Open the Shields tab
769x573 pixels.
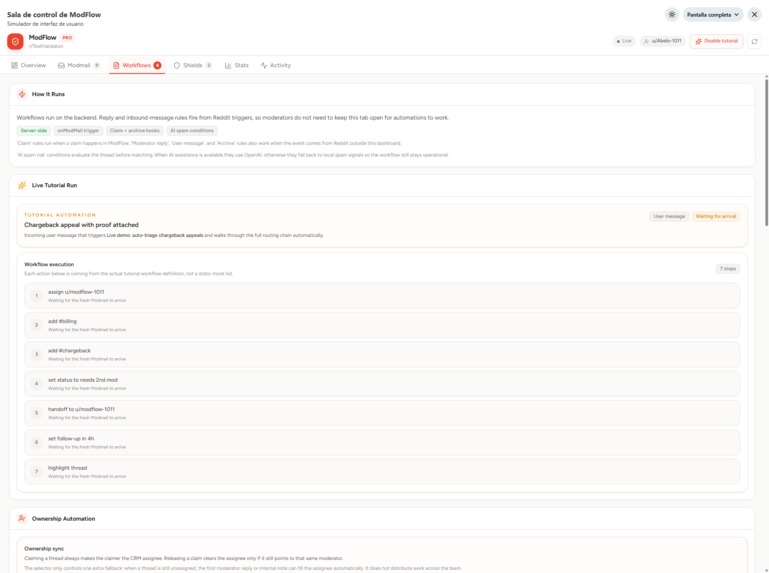[193, 65]
